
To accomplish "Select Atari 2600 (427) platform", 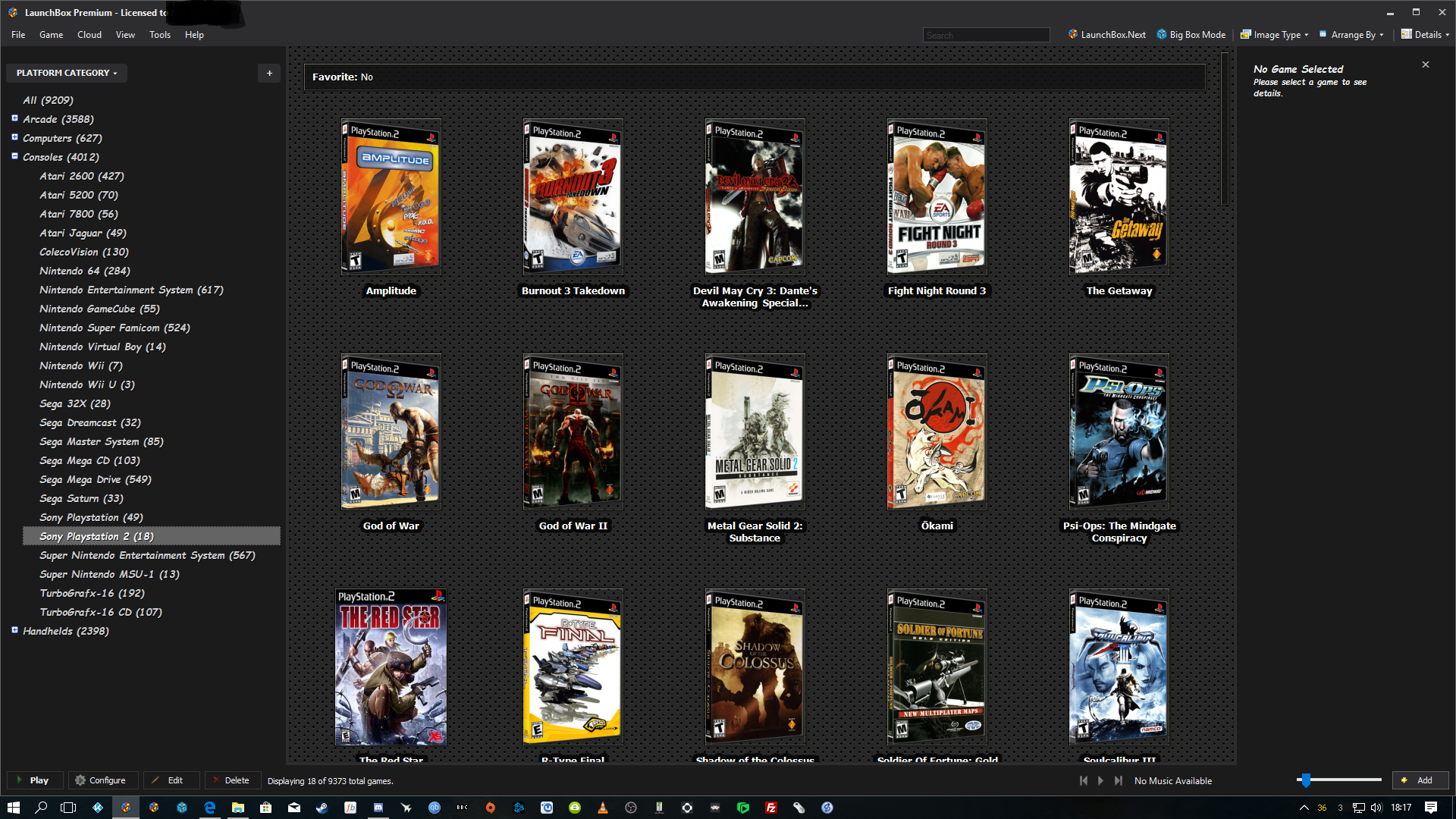I will pyautogui.click(x=82, y=176).
